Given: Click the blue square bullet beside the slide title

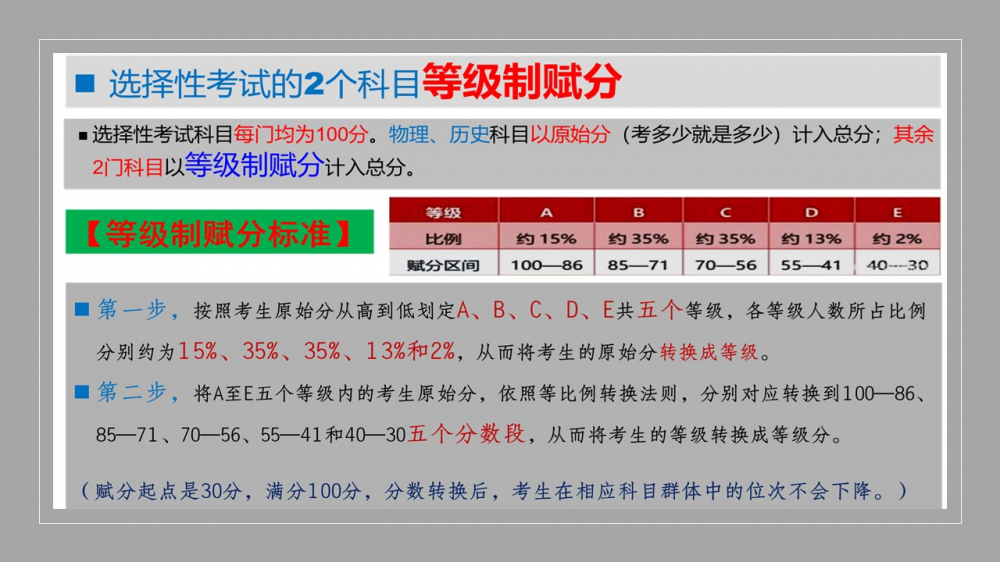Looking at the screenshot, I should click(85, 84).
